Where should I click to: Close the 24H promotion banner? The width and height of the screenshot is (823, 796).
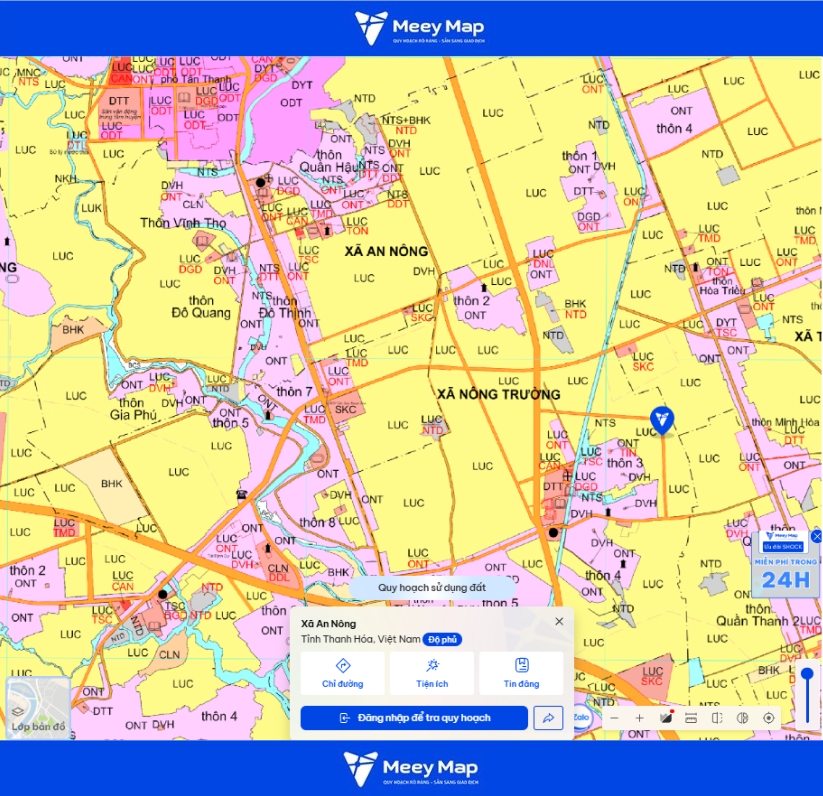coord(816,536)
